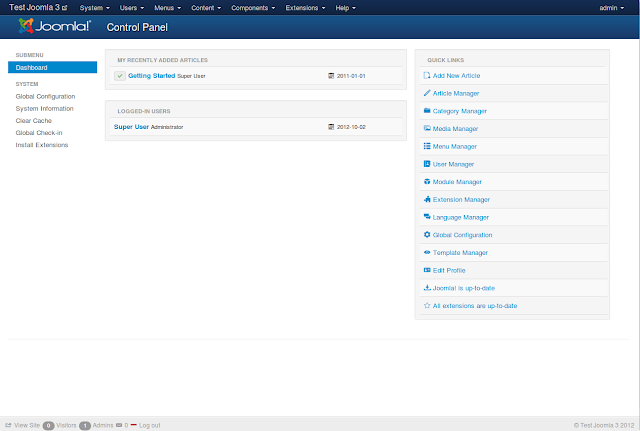Expand the Menus dropdown

[x=167, y=8]
